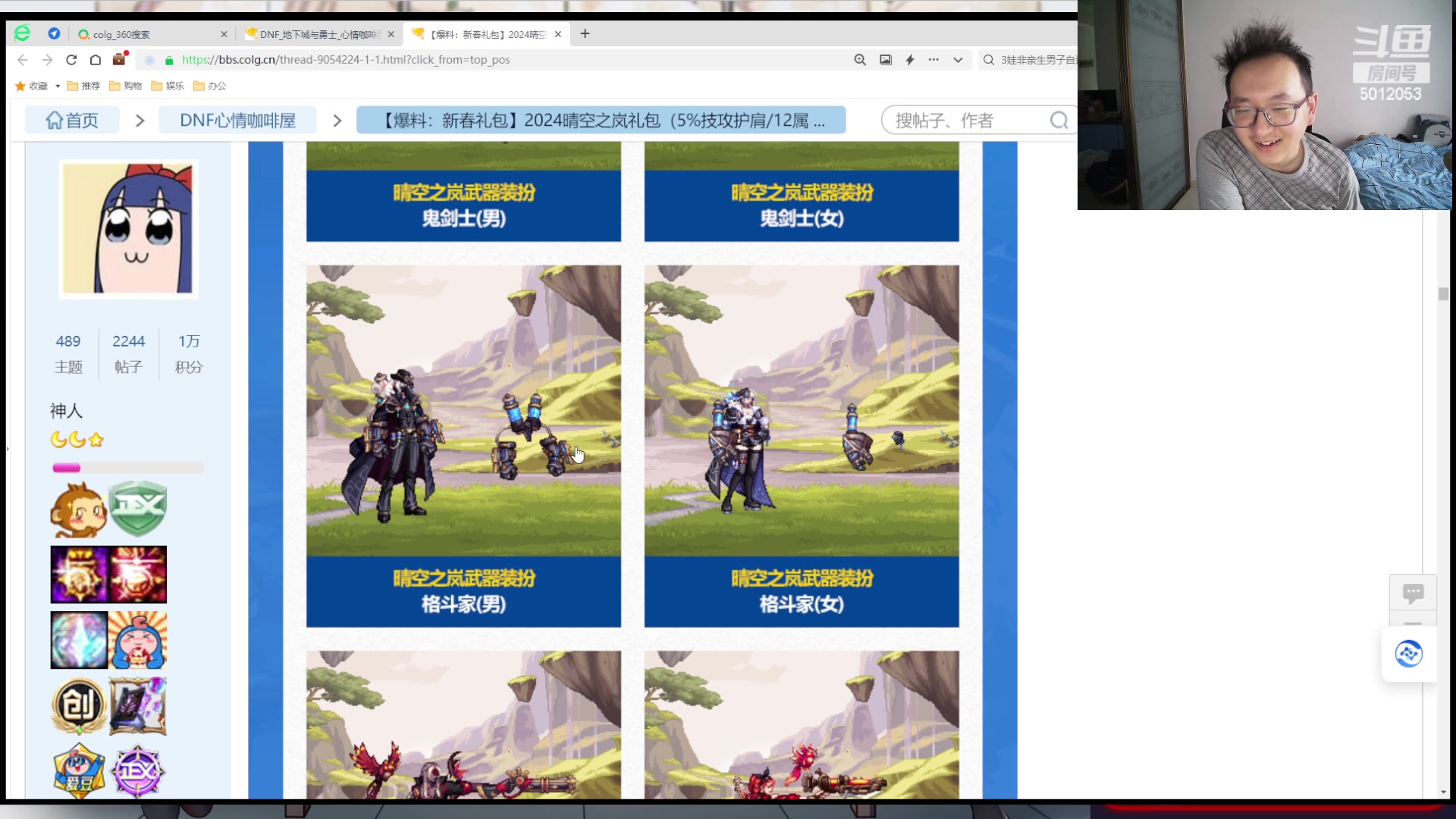1456x819 pixels.
Task: Click the 360 browser logo
Action: tap(23, 33)
